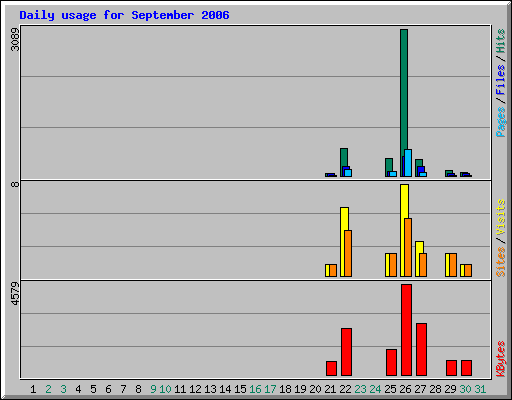Click the red KBytes bar for day 27
Image resolution: width=512 pixels, height=400 pixels.
[x=422, y=349]
